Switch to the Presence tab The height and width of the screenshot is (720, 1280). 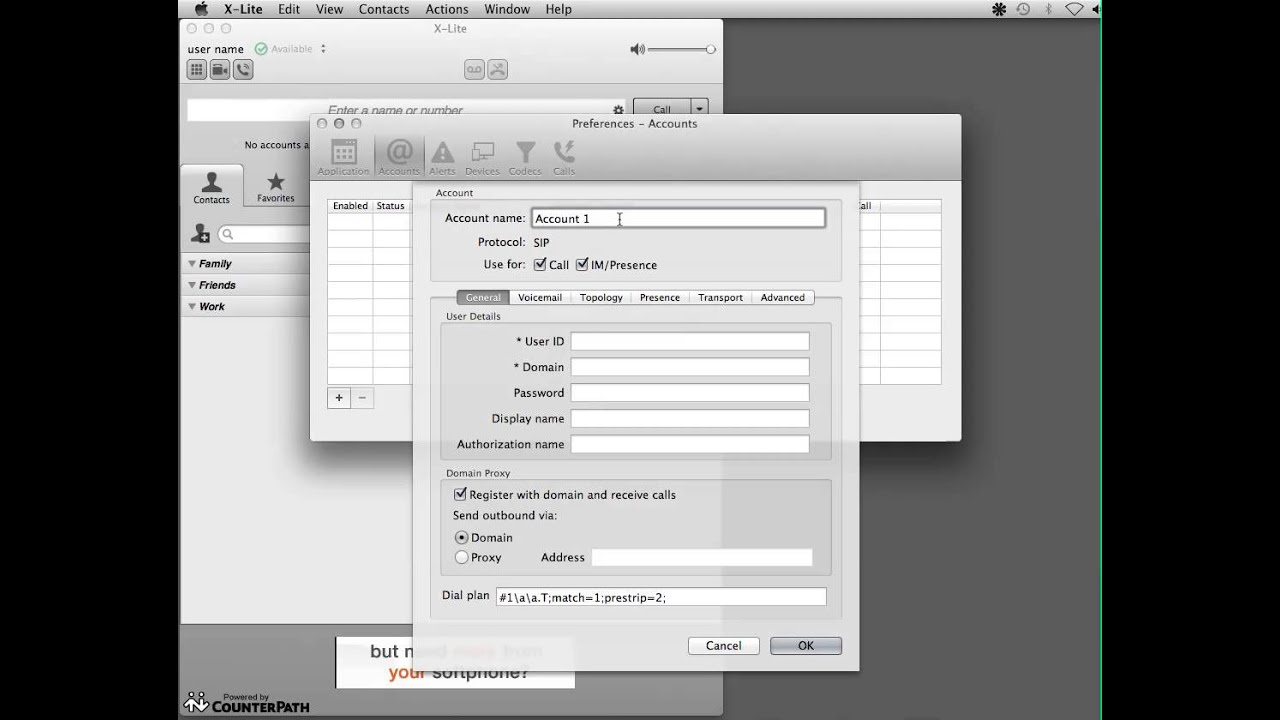pyautogui.click(x=660, y=297)
